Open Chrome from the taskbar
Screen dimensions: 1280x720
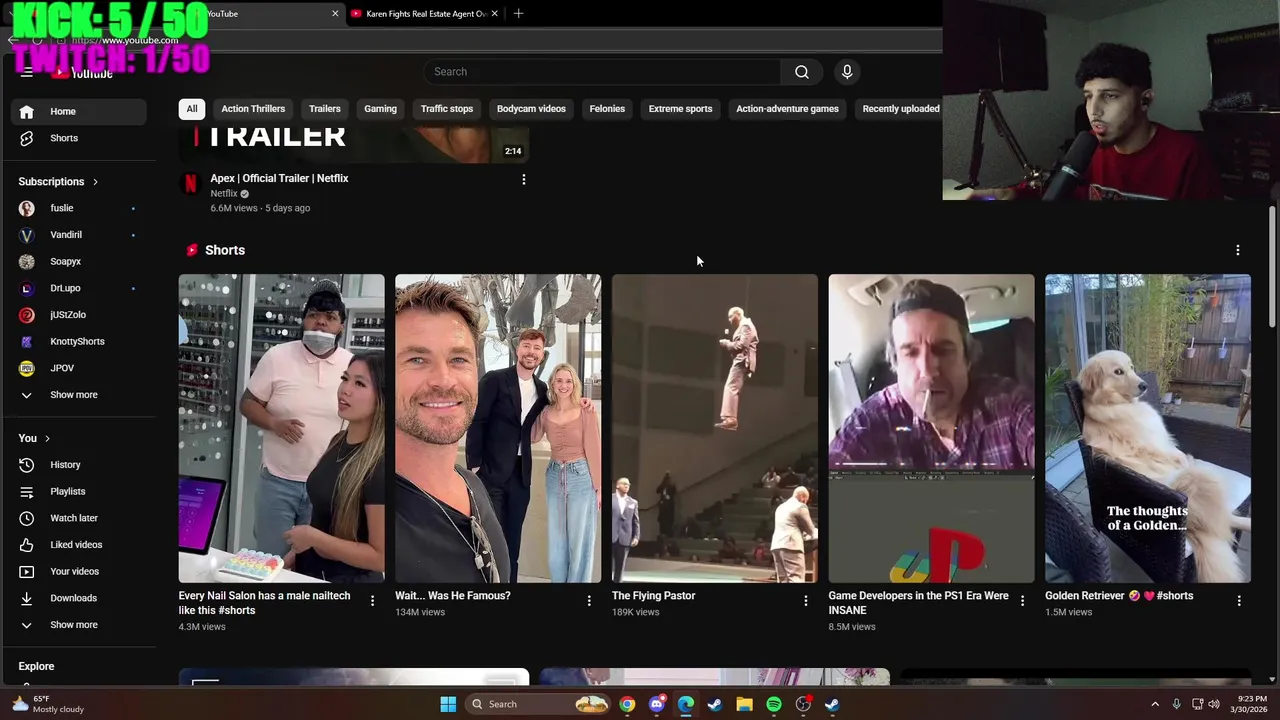(x=627, y=704)
